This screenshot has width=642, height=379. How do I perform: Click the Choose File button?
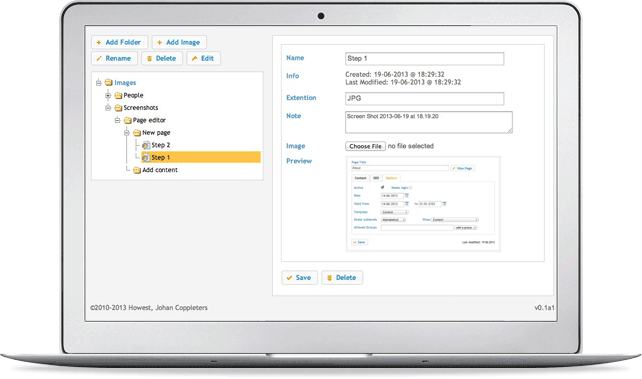coord(365,146)
